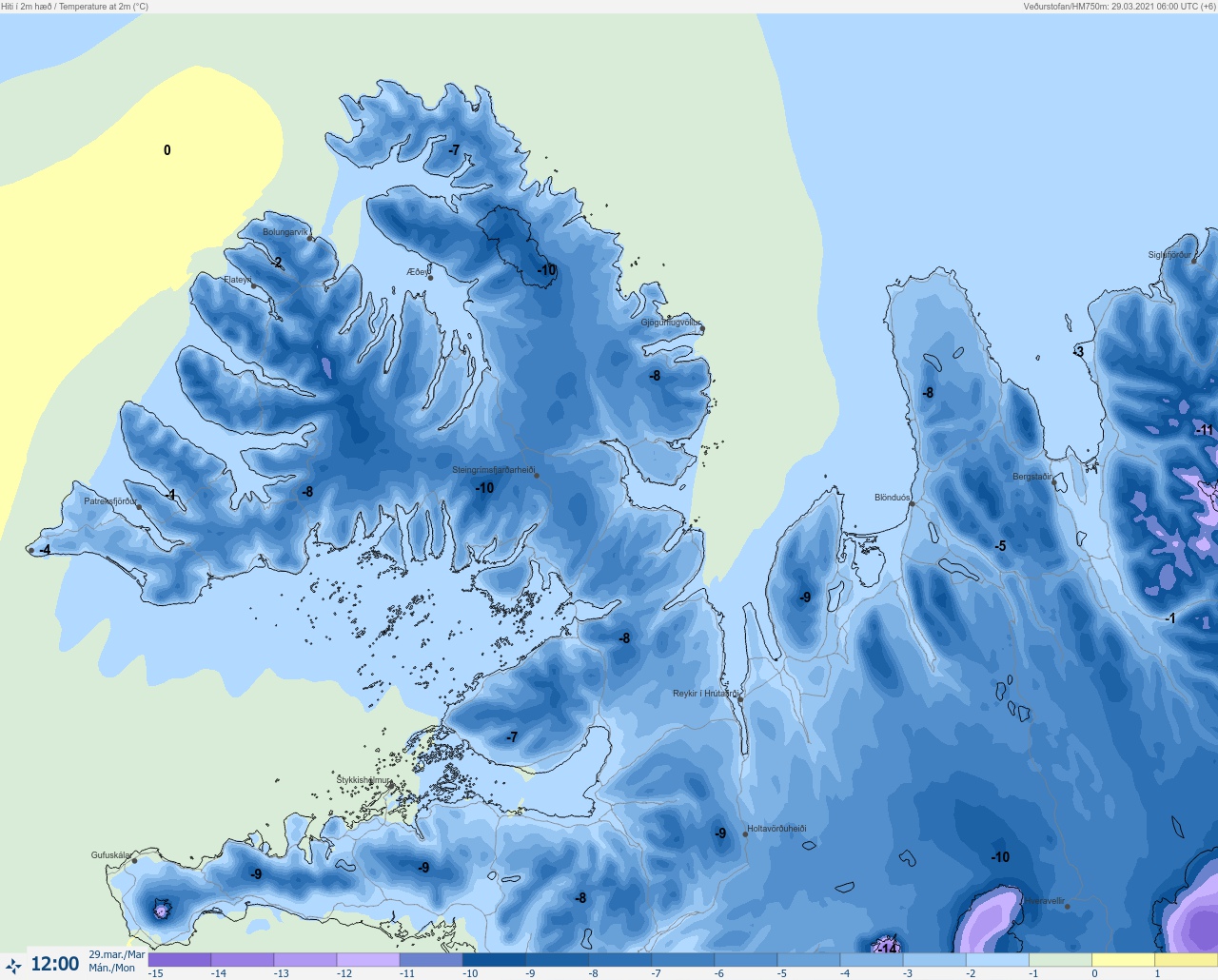Click the -11 value below Siglufjörður

1205,430
